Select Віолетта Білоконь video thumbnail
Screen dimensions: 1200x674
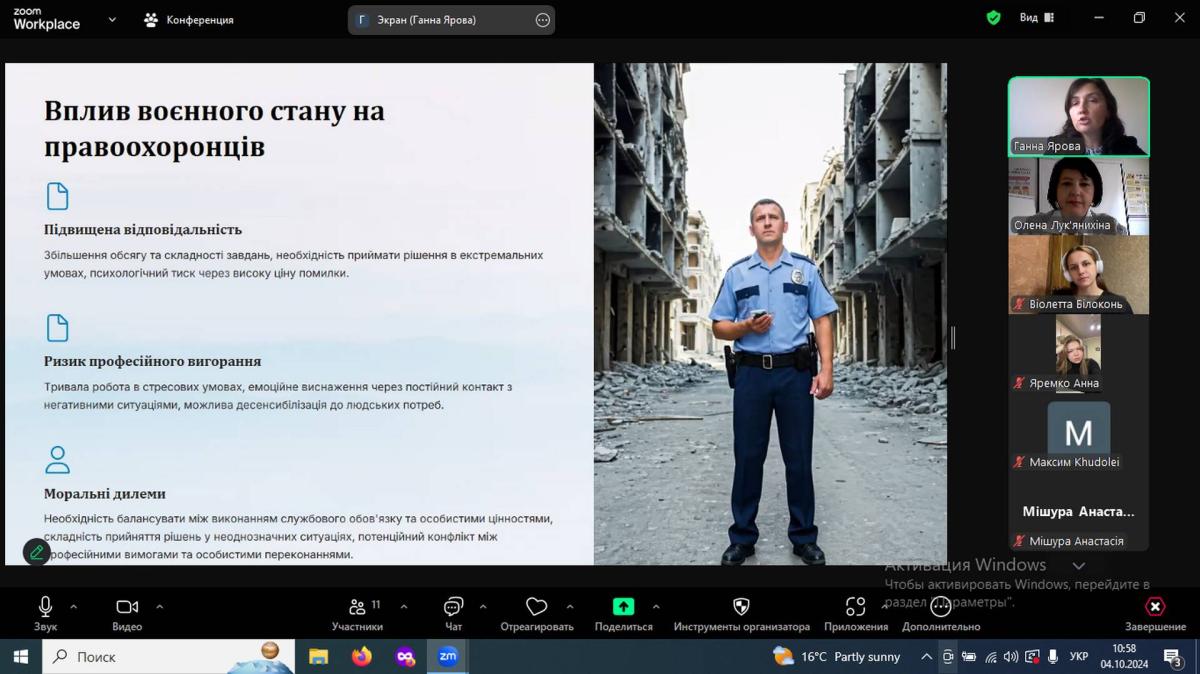point(1078,274)
